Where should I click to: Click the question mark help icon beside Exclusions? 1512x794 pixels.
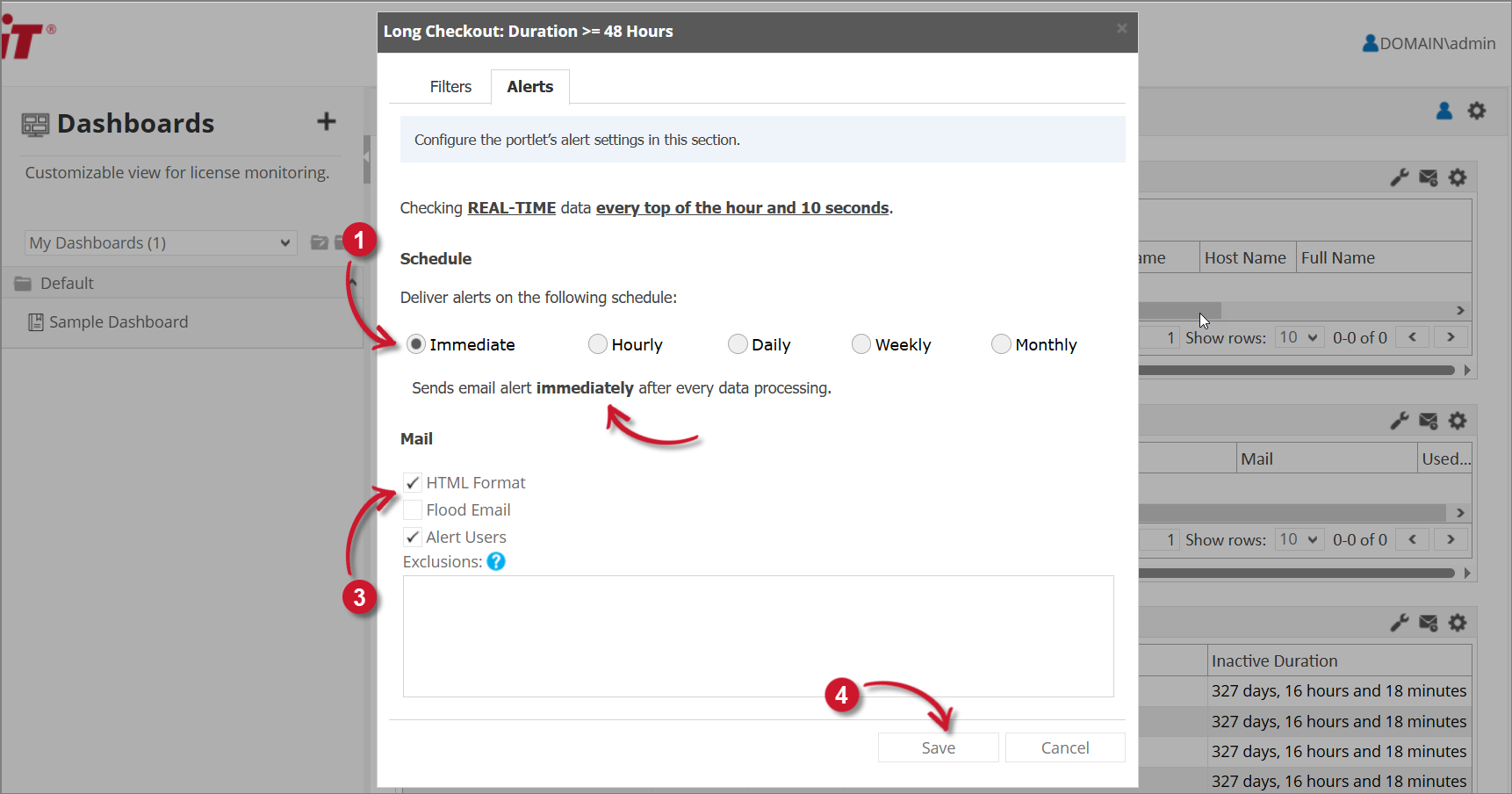[496, 561]
